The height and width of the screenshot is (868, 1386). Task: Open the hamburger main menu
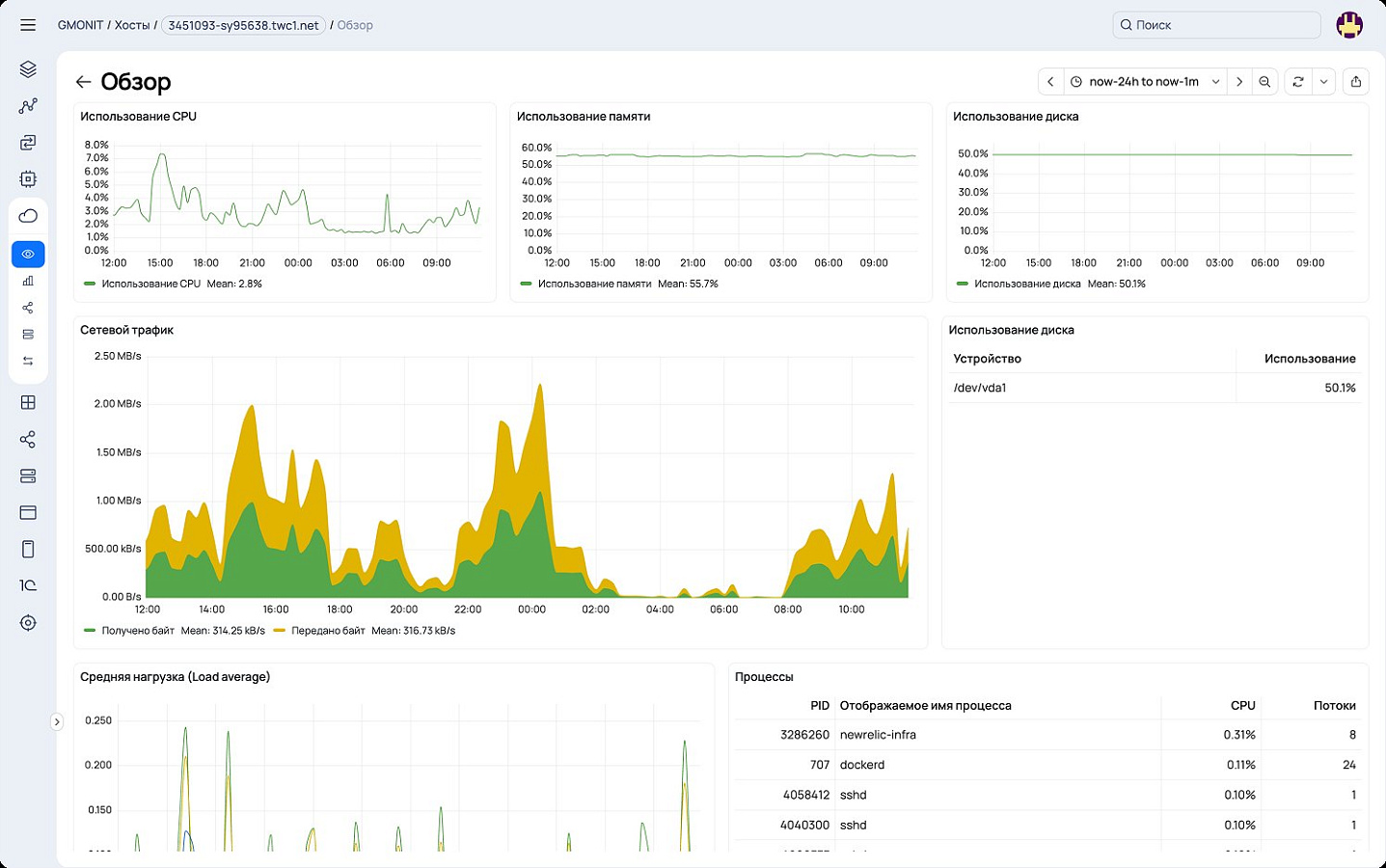[28, 25]
